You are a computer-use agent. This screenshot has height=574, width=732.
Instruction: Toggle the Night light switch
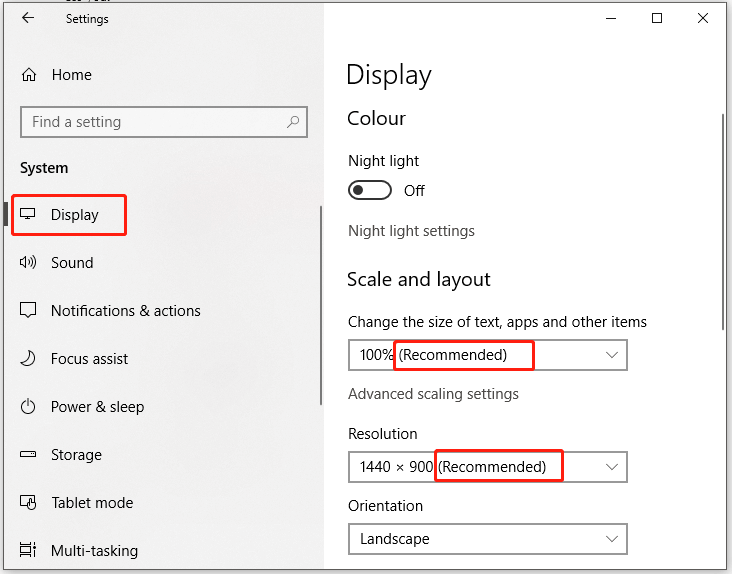pos(370,190)
